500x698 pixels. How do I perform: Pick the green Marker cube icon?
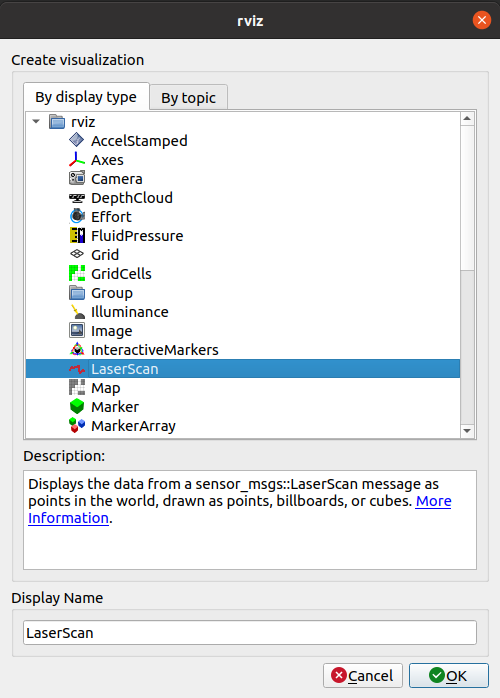tap(77, 406)
